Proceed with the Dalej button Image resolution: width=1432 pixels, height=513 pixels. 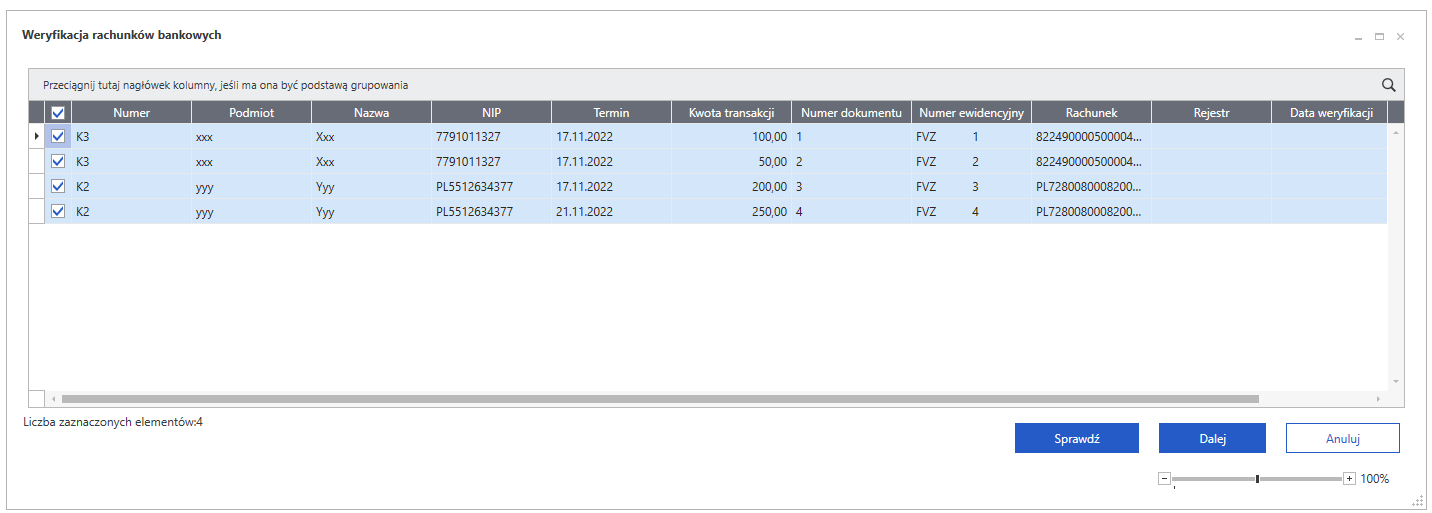(1212, 438)
